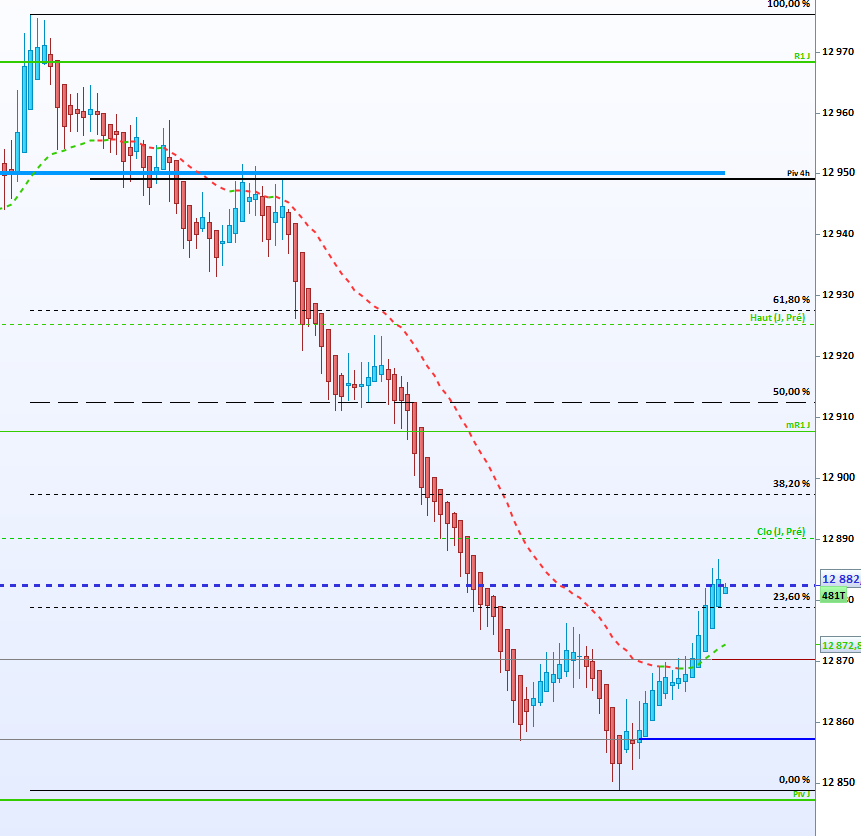Select the mR1 J label

(798, 425)
